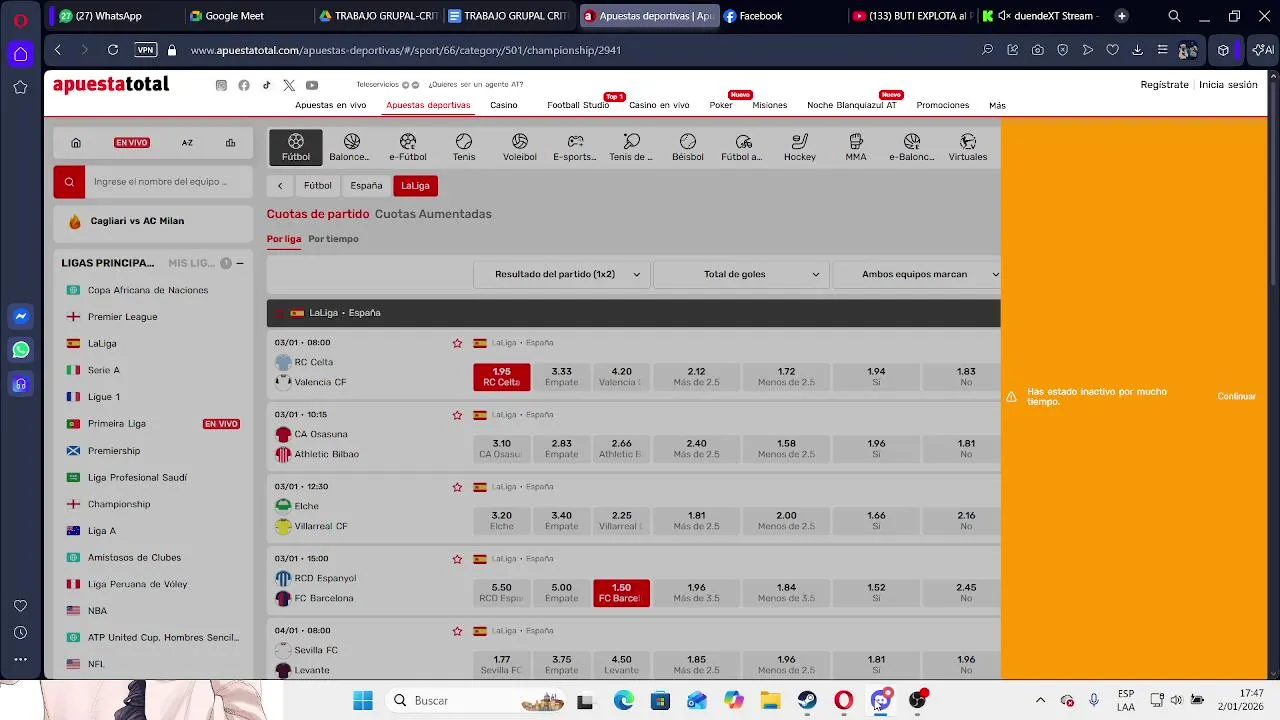Open Steam from the taskbar
Screen dimensions: 1280x720
(x=807, y=700)
